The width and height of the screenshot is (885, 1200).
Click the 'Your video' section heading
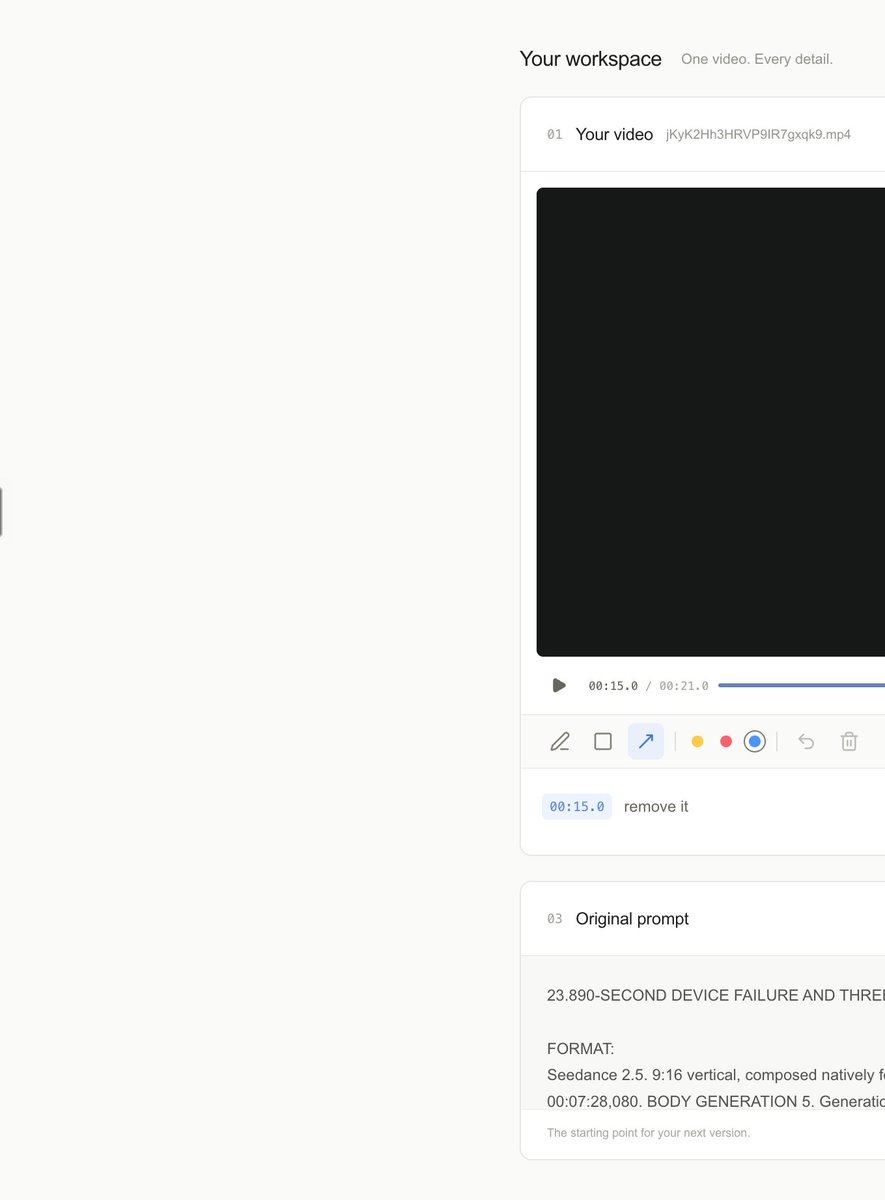point(614,134)
